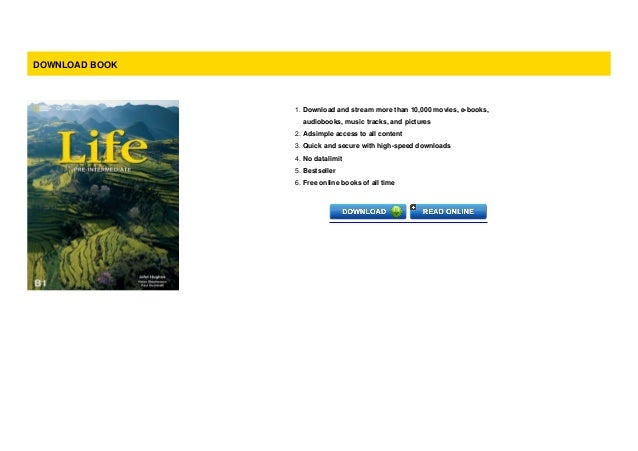The image size is (638, 451).
Task: Click 'Quick and secure with high-speed downloads'
Action: pyautogui.click(x=376, y=146)
